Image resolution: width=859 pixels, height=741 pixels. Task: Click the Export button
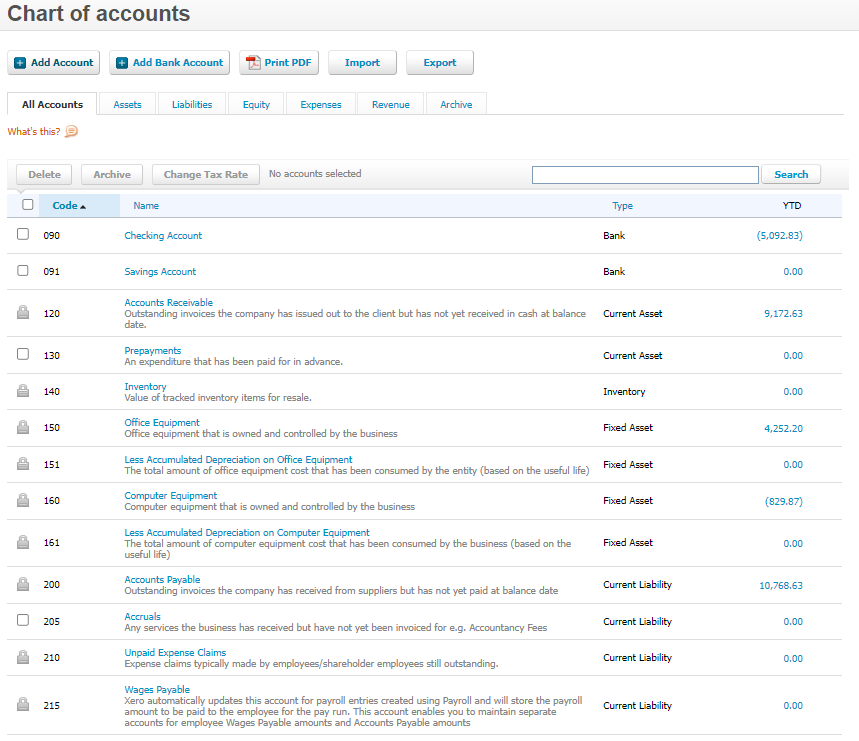click(439, 61)
